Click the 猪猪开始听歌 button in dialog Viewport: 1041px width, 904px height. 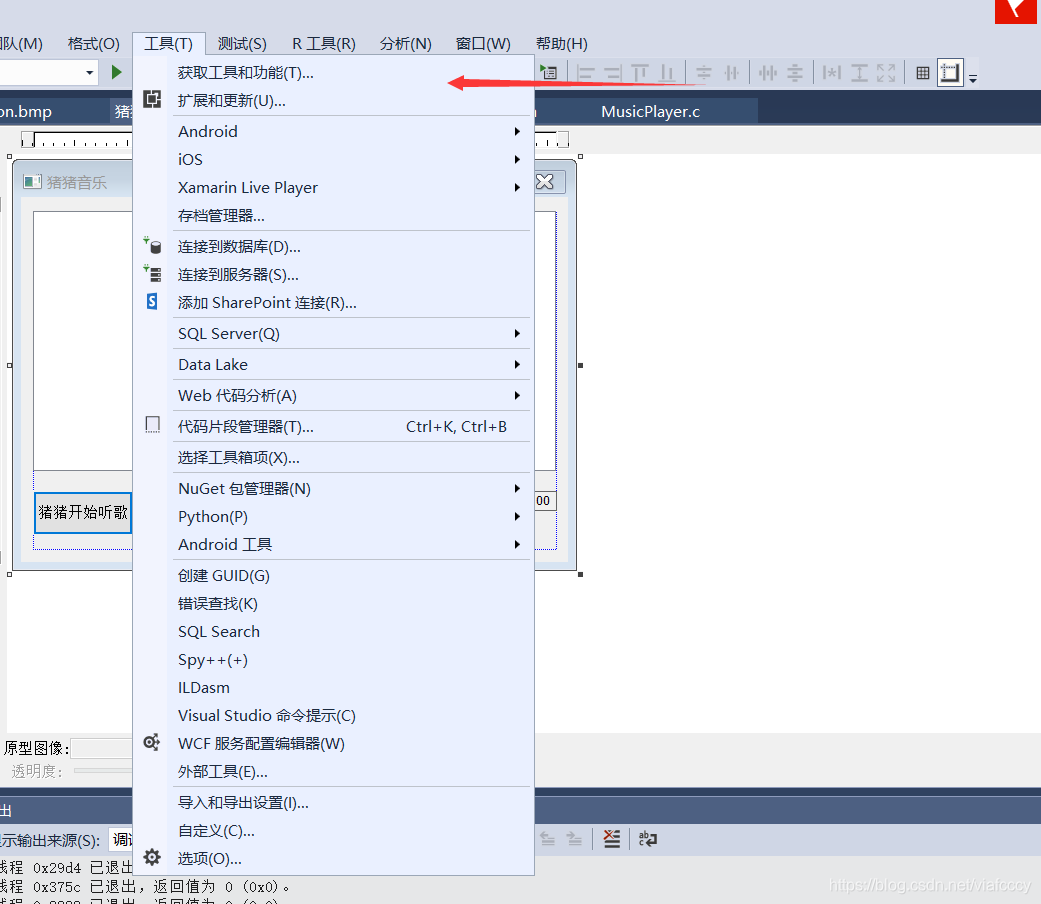83,512
